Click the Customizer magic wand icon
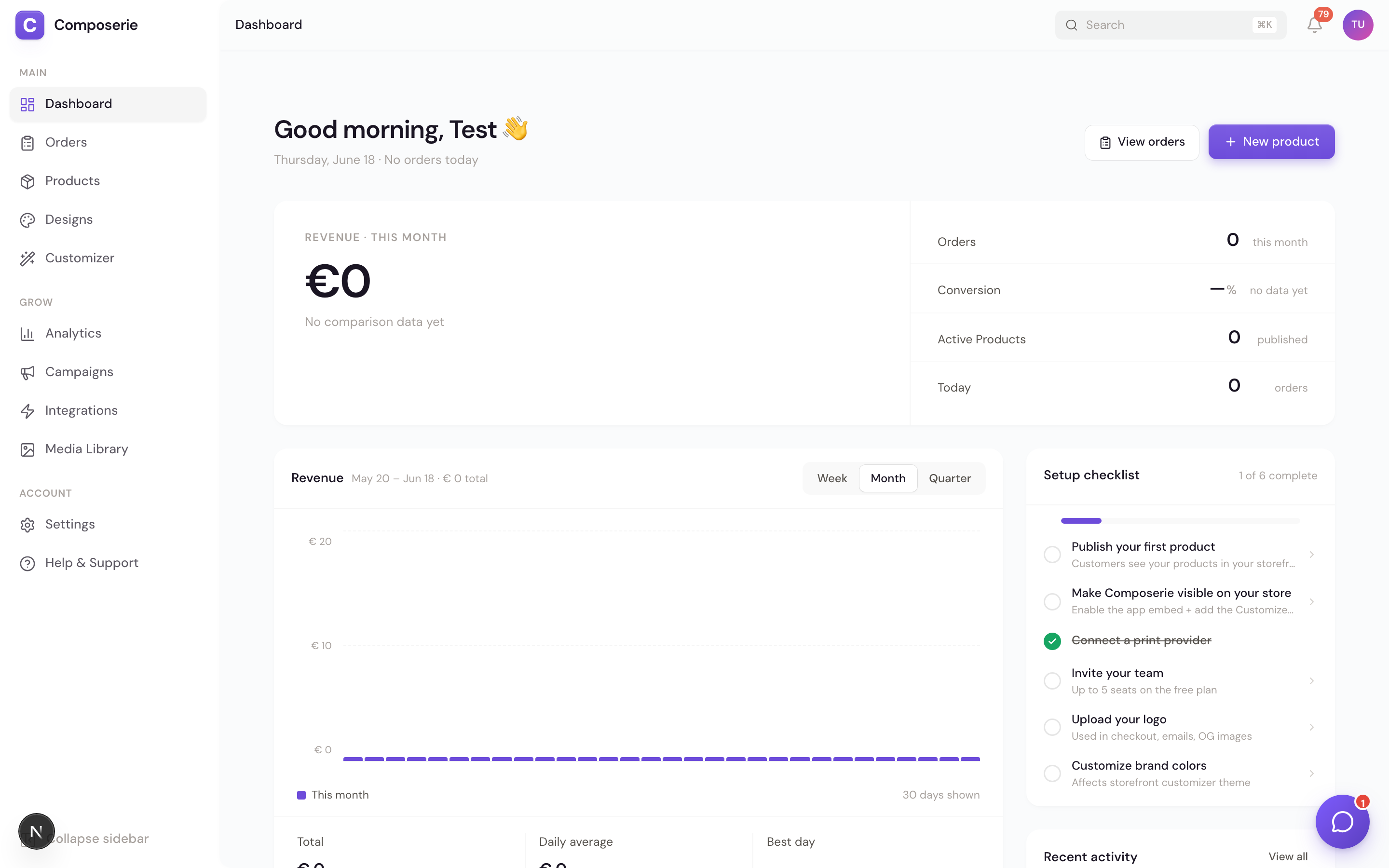The width and height of the screenshot is (1389, 868). click(27, 258)
